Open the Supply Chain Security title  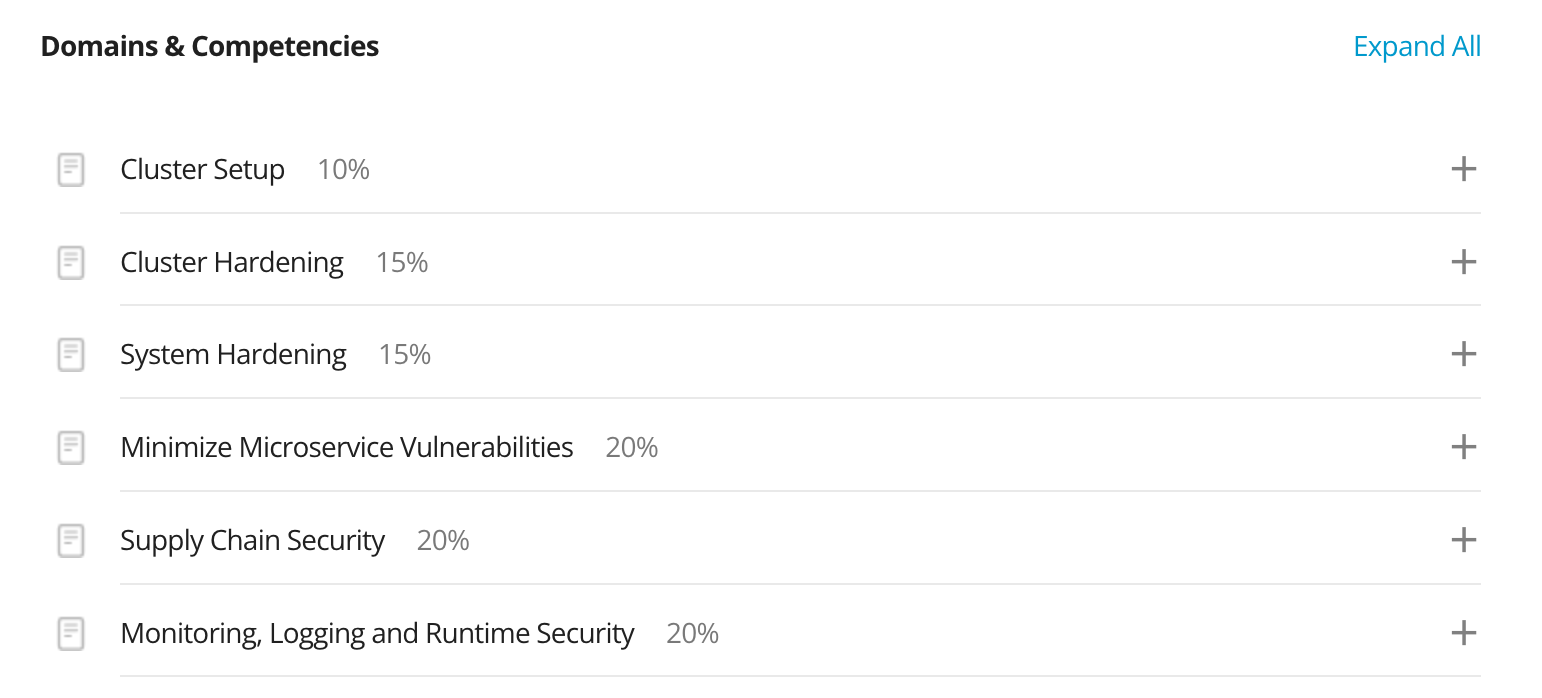[252, 541]
